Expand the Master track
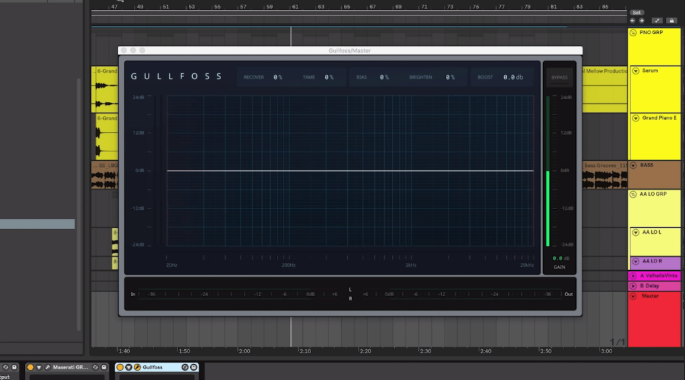The image size is (685, 380). [633, 296]
